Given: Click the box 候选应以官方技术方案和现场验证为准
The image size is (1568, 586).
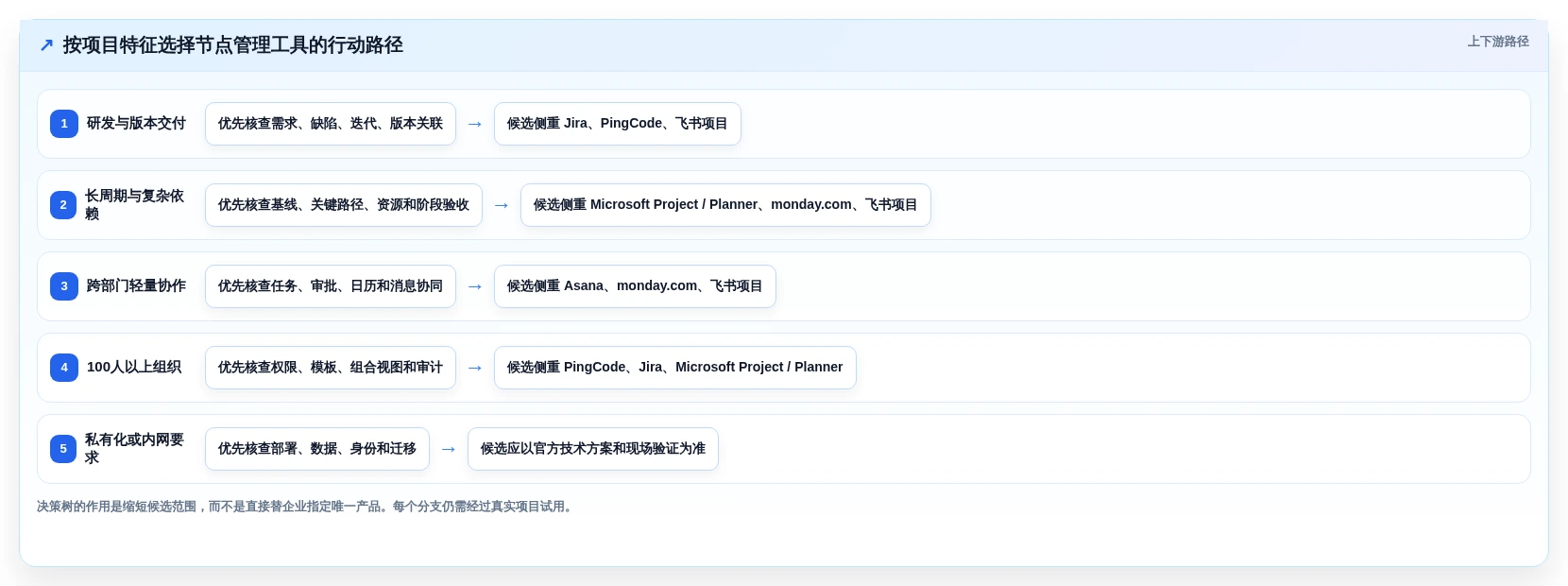Looking at the screenshot, I should coord(593,449).
